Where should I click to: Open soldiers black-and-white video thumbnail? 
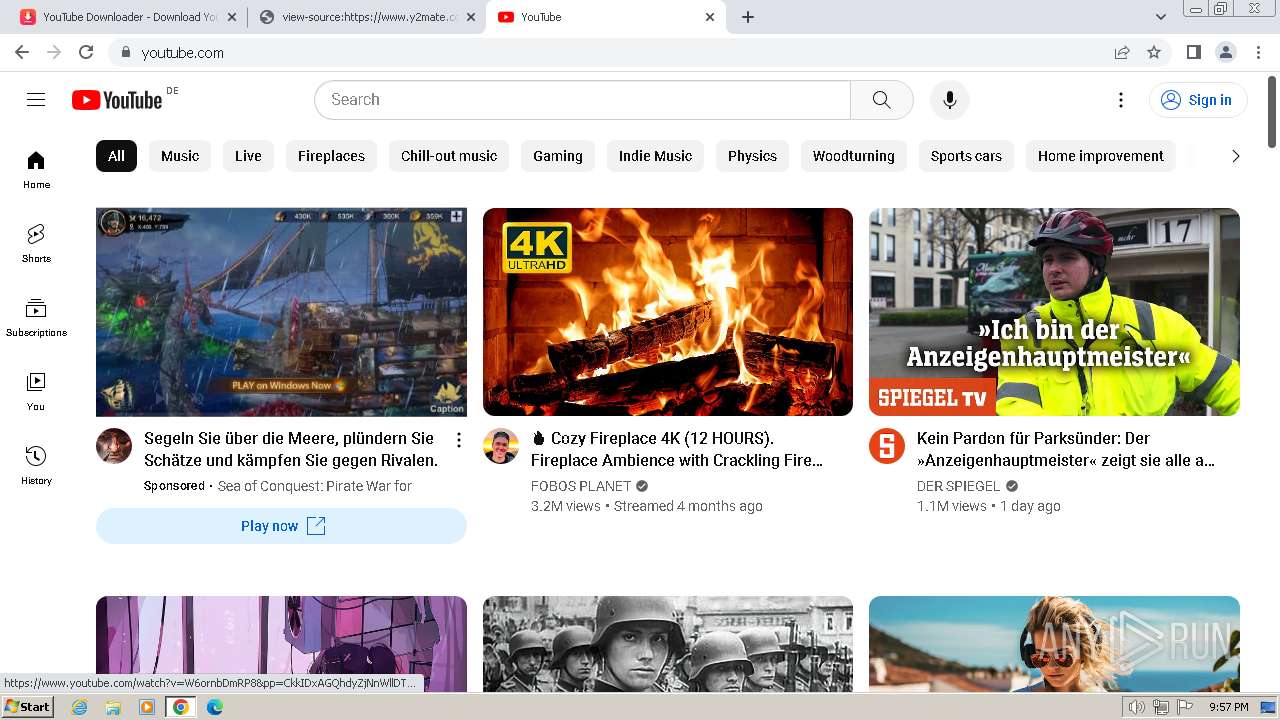point(668,644)
